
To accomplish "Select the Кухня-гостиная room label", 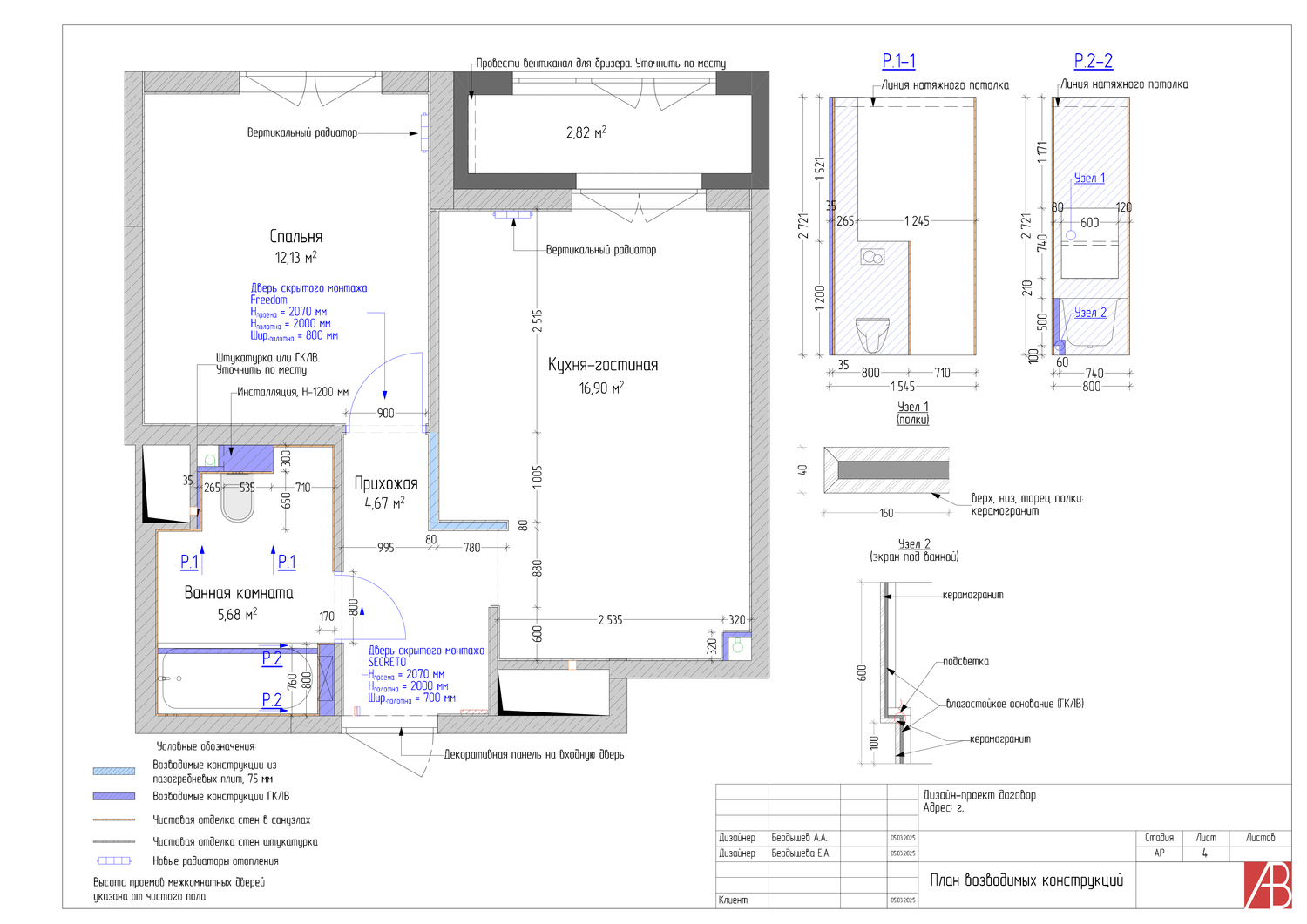I will [602, 366].
